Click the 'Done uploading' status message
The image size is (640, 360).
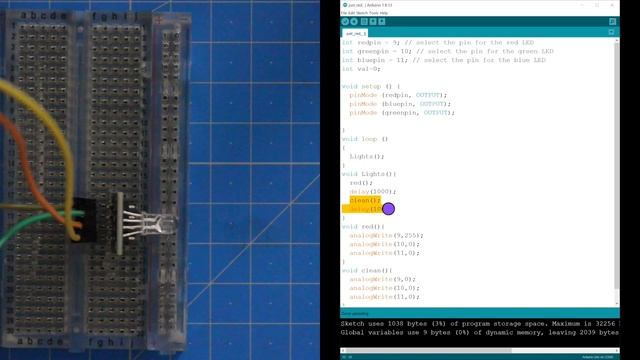(x=354, y=313)
